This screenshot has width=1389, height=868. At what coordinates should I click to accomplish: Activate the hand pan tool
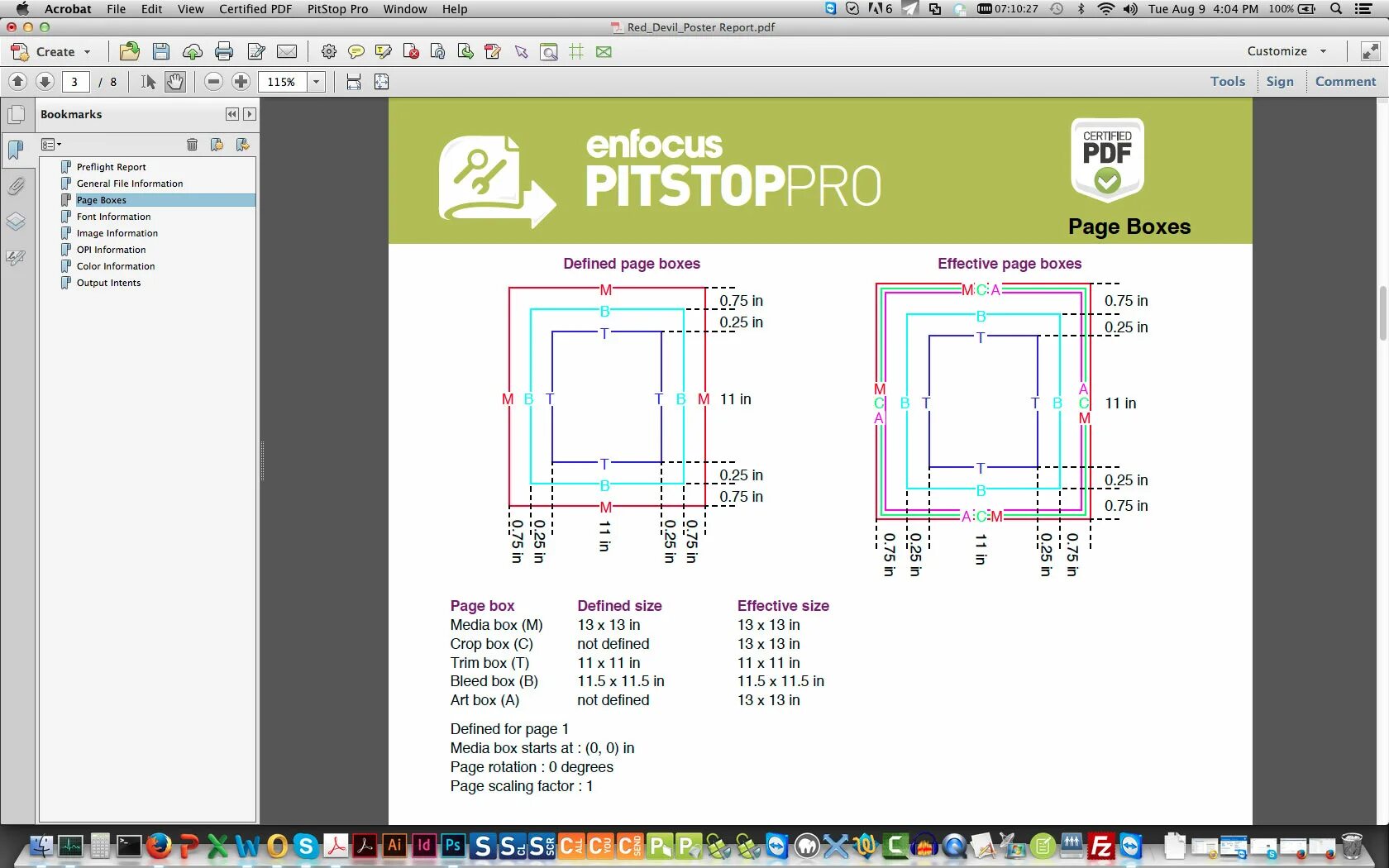[175, 81]
